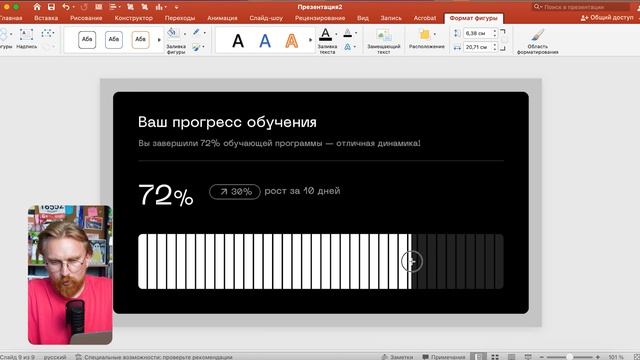The width and height of the screenshot is (640, 360).
Task: Apply the blue A WordArt style
Action: pos(265,41)
